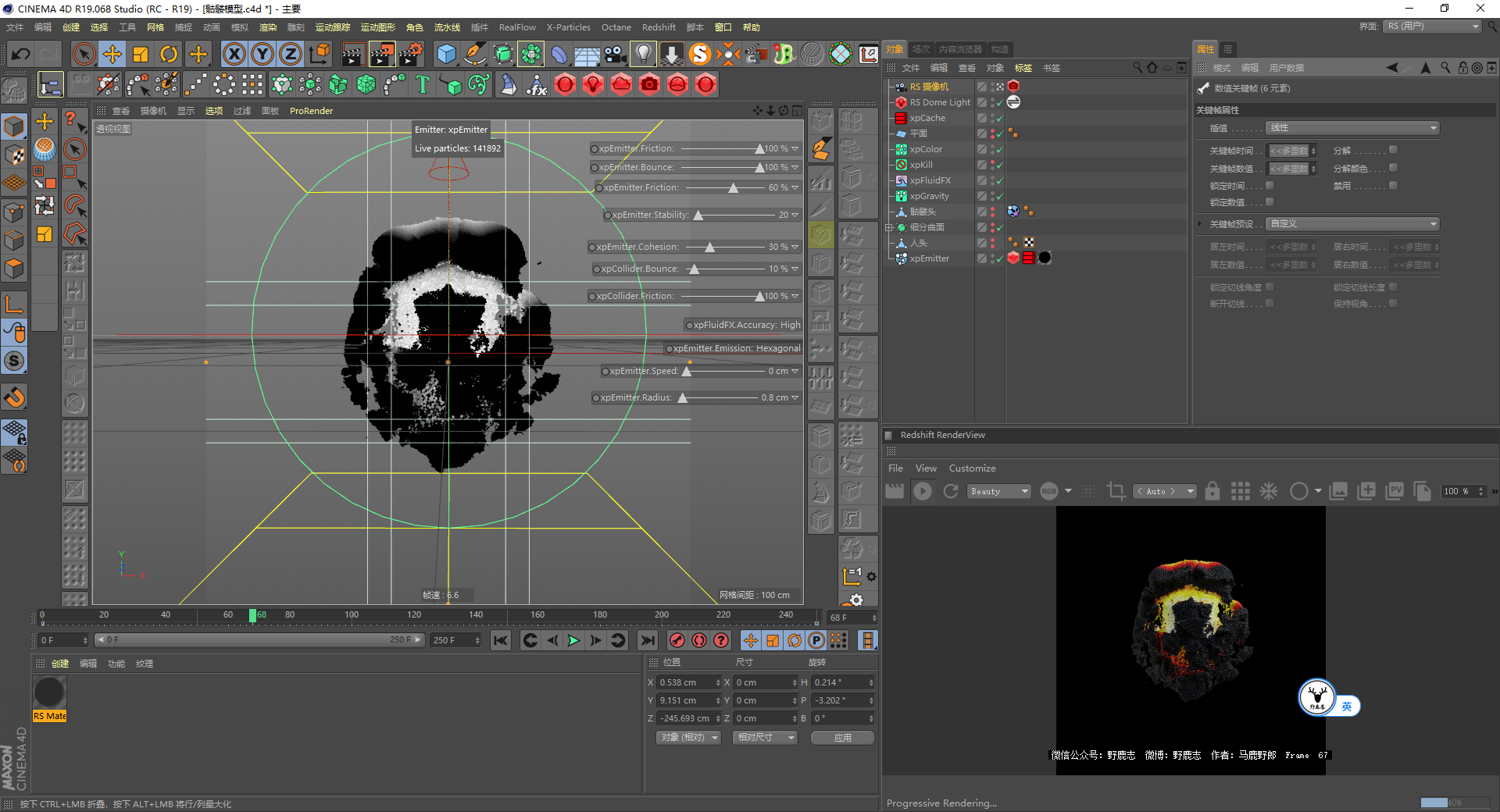Click the Undo arrow in the top toolbar
Screen dimensions: 1500x812
click(21, 54)
